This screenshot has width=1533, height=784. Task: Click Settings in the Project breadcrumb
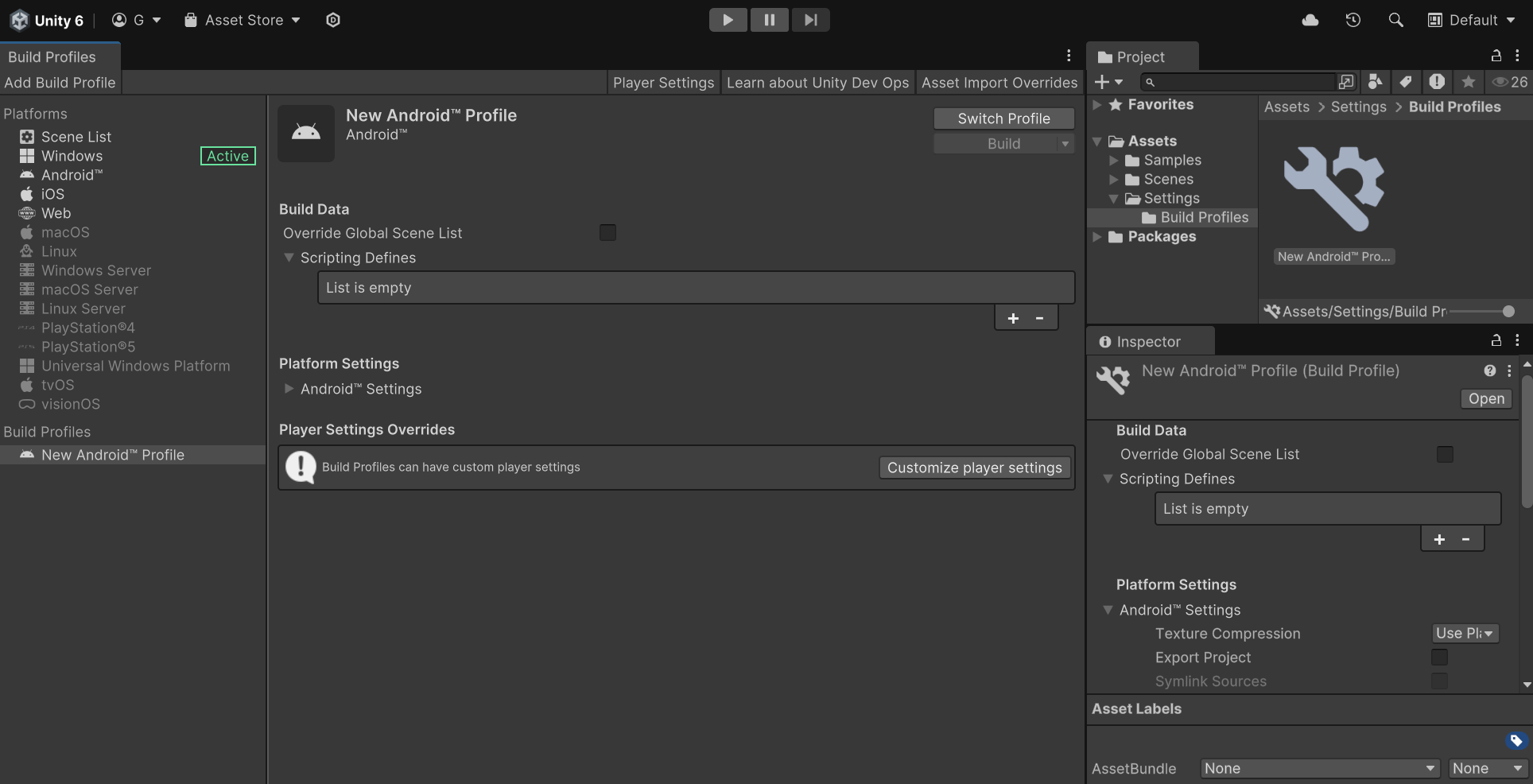click(1358, 107)
